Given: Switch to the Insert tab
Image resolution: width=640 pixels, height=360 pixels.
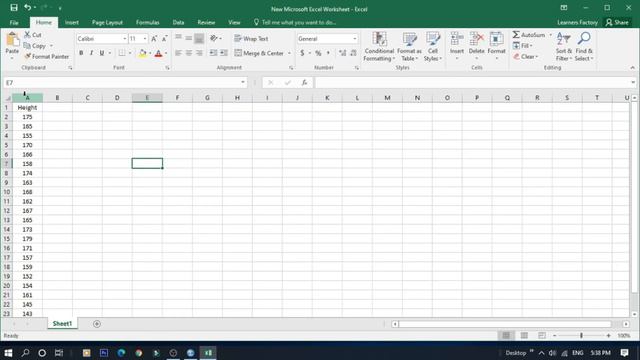Looking at the screenshot, I should coord(72,22).
